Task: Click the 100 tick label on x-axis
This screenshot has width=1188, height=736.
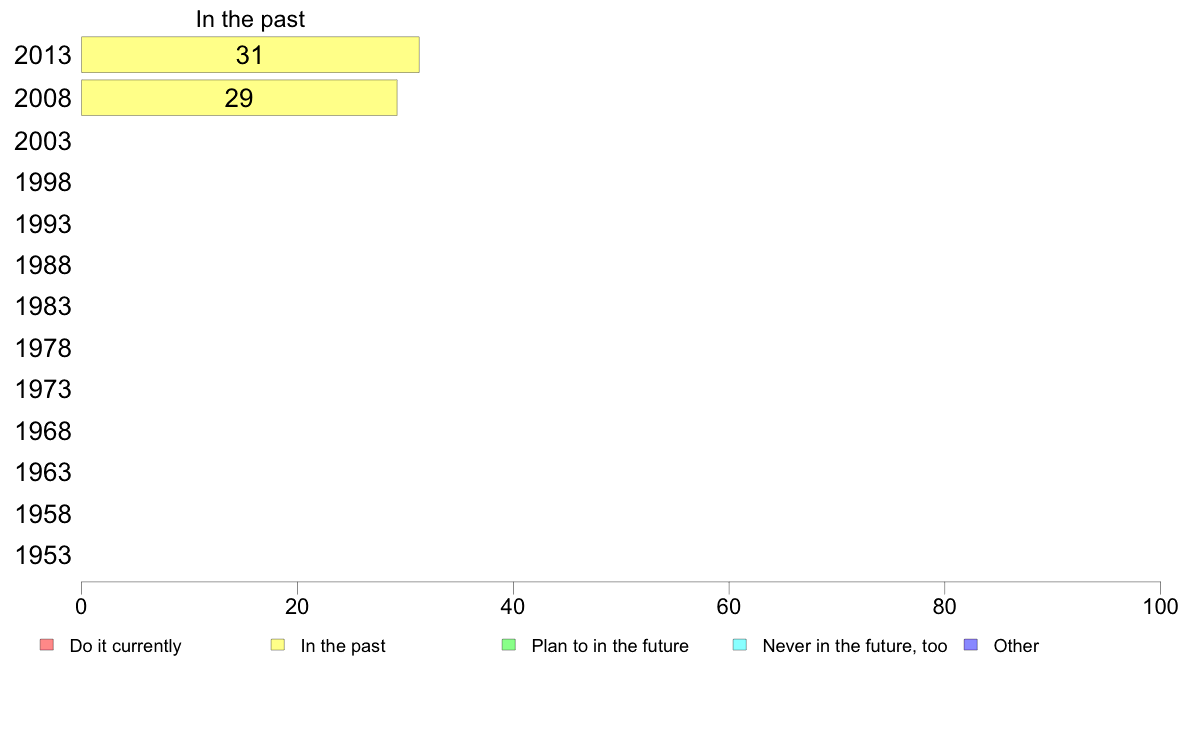Action: tap(1160, 606)
